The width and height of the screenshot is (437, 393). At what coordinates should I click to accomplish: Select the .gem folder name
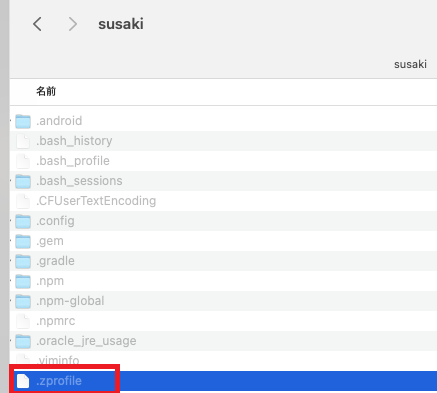[50, 241]
